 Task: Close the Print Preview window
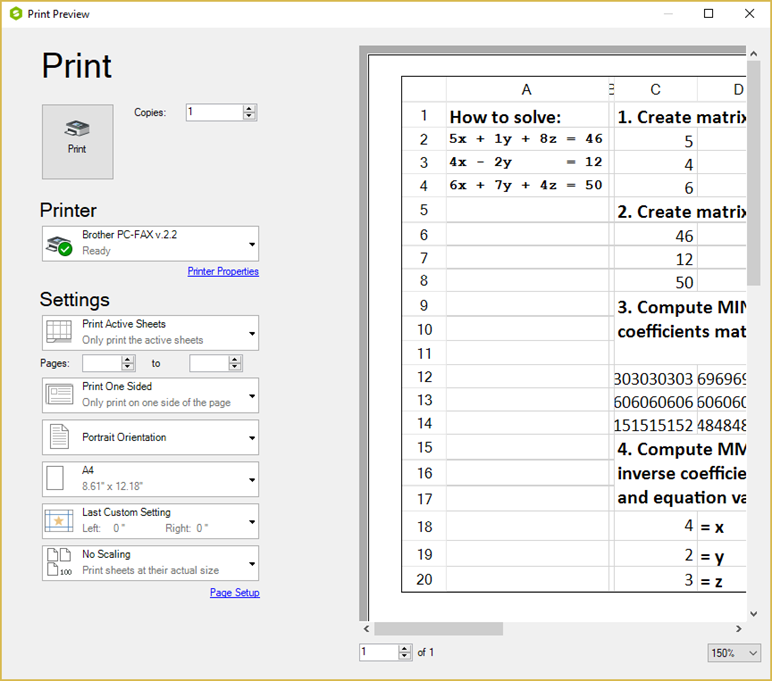pos(749,14)
